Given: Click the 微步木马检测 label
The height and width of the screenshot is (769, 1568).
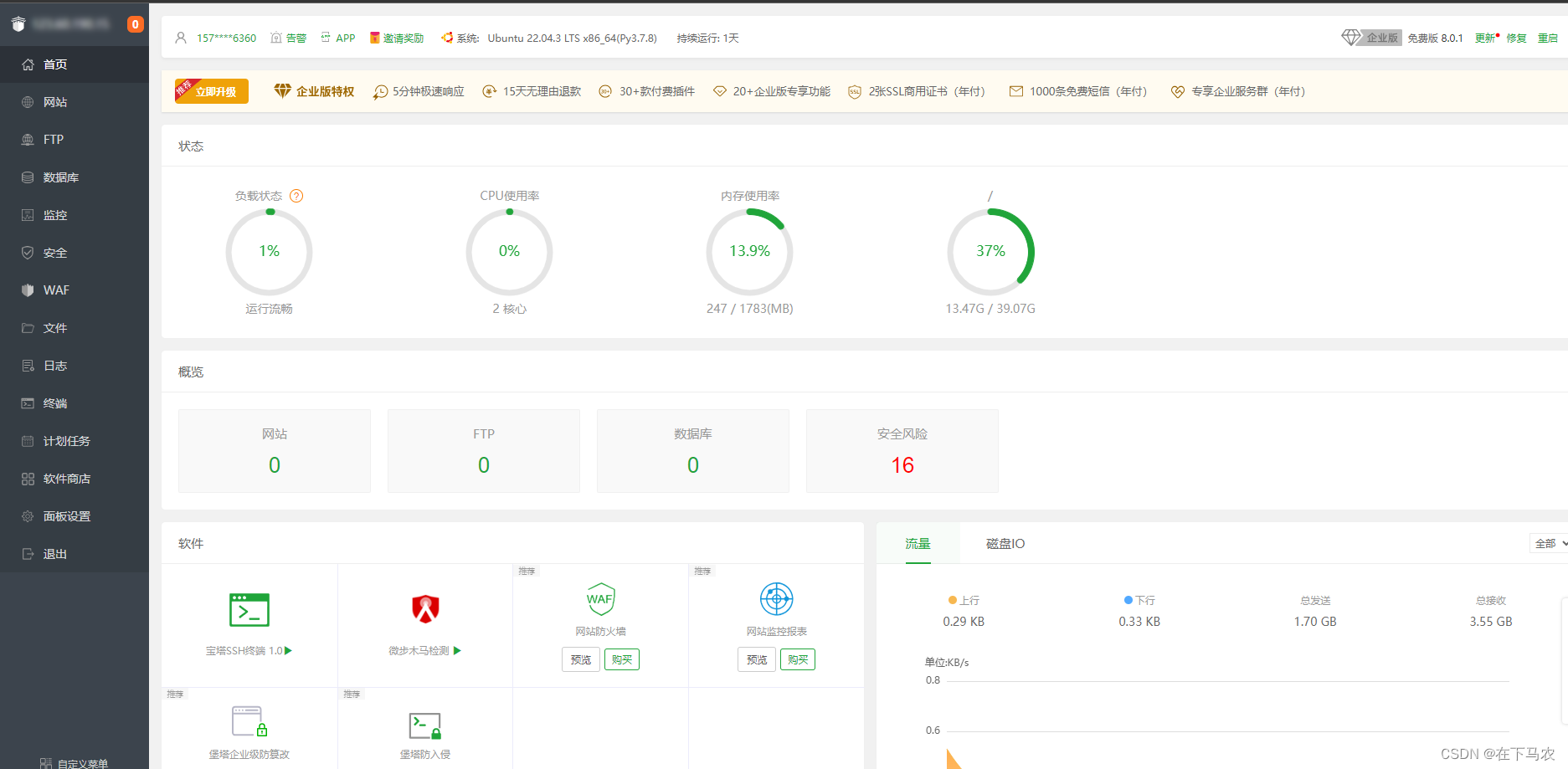Looking at the screenshot, I should point(419,651).
